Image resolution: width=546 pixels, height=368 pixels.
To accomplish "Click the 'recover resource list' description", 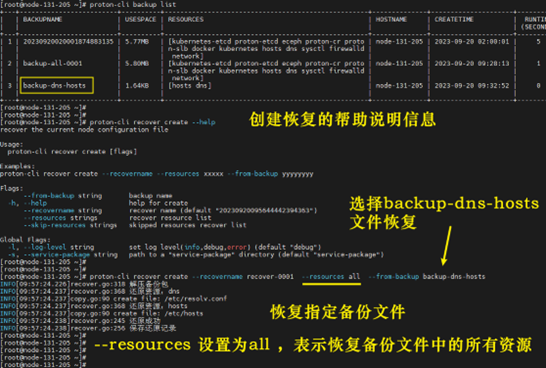I will (x=170, y=218).
